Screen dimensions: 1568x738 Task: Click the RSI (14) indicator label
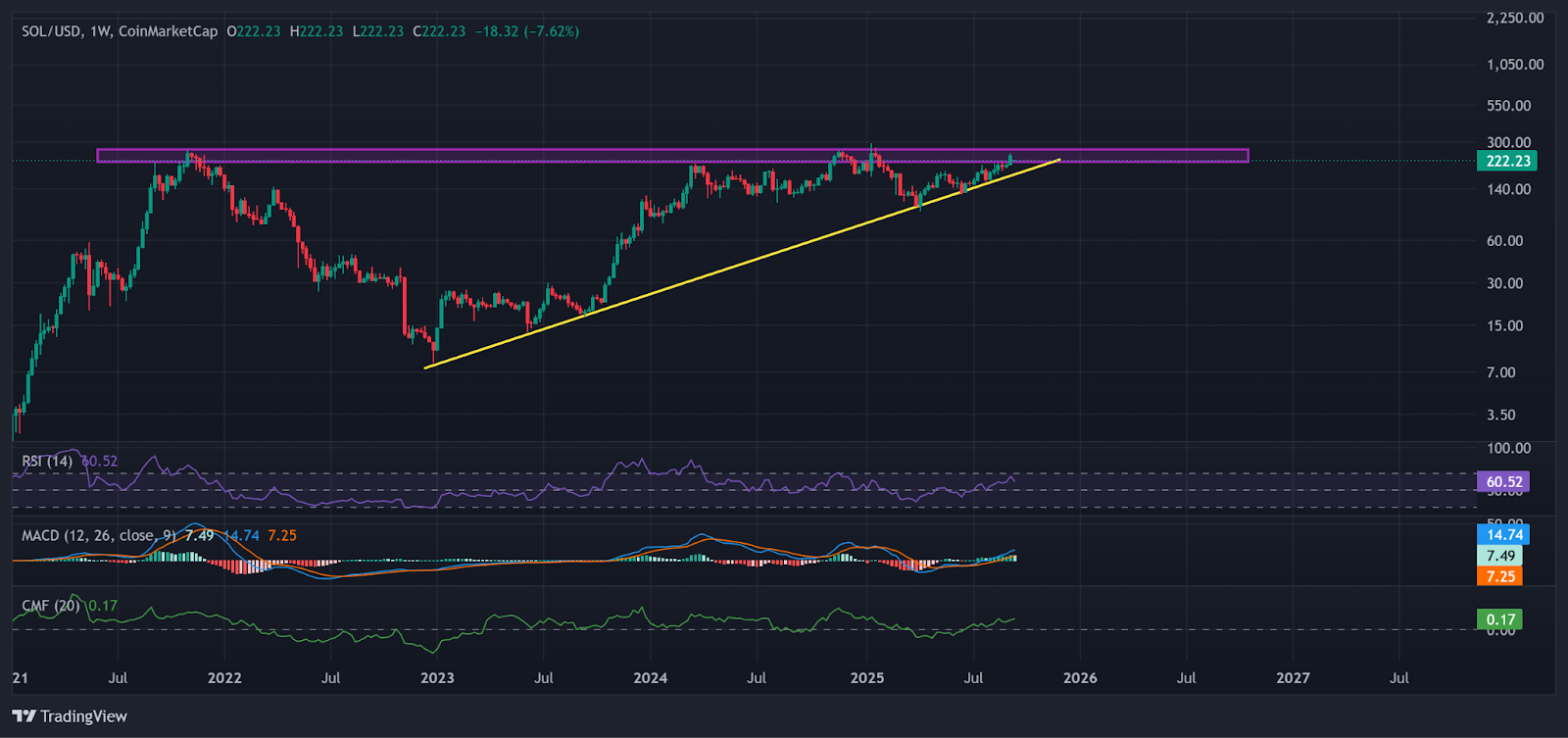coord(47,461)
